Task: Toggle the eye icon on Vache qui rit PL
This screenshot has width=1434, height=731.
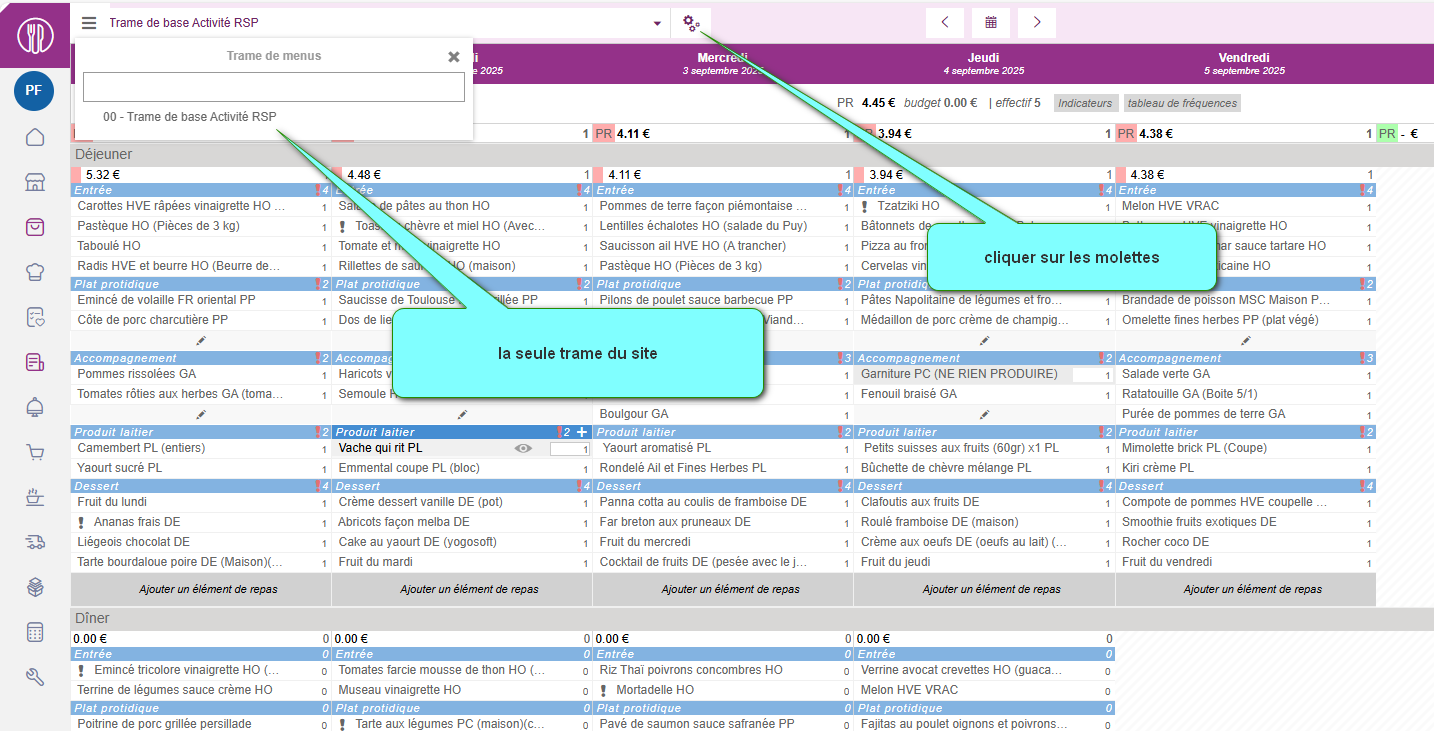Action: [523, 449]
